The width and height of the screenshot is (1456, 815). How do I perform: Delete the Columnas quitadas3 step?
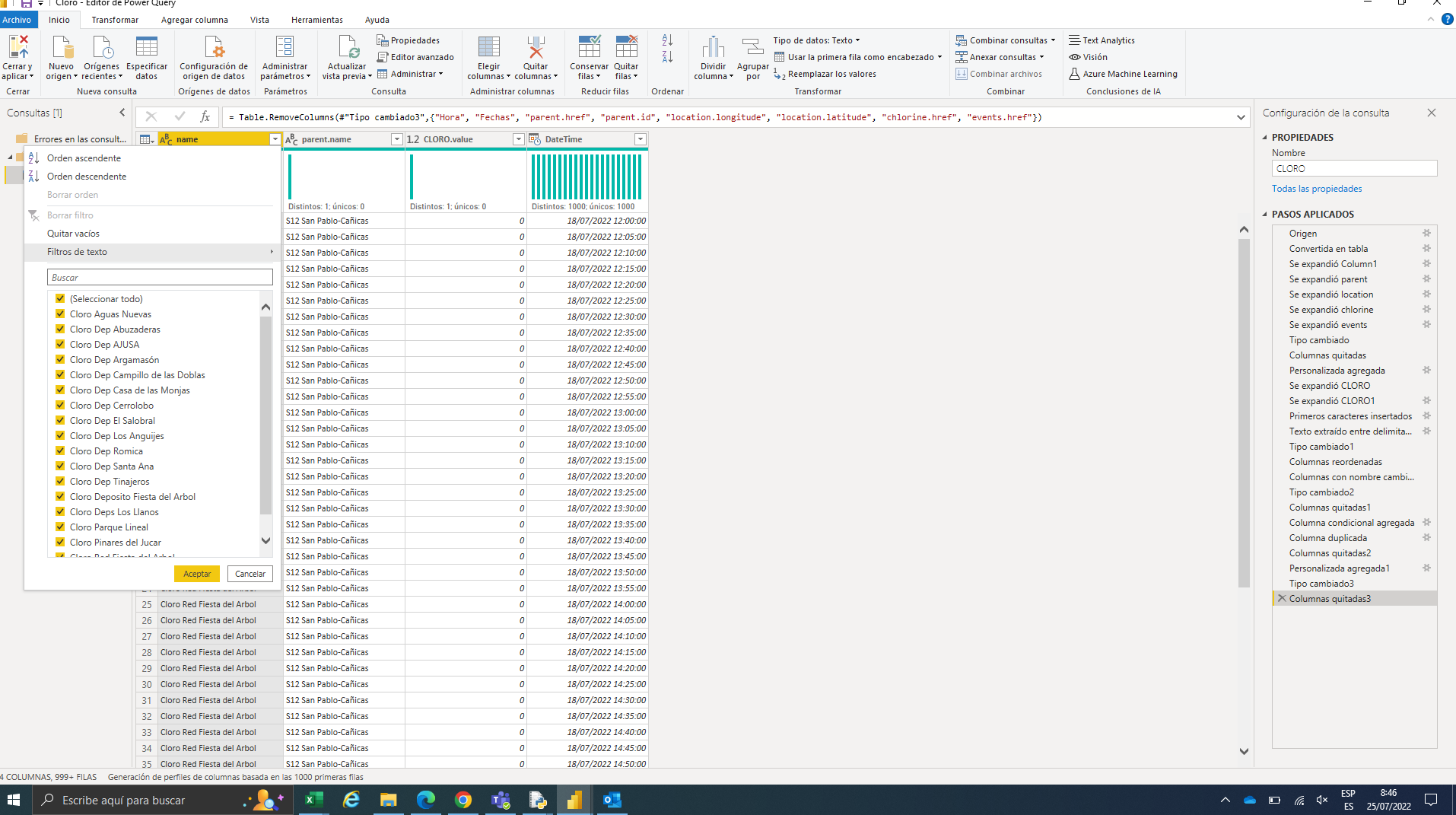1282,599
